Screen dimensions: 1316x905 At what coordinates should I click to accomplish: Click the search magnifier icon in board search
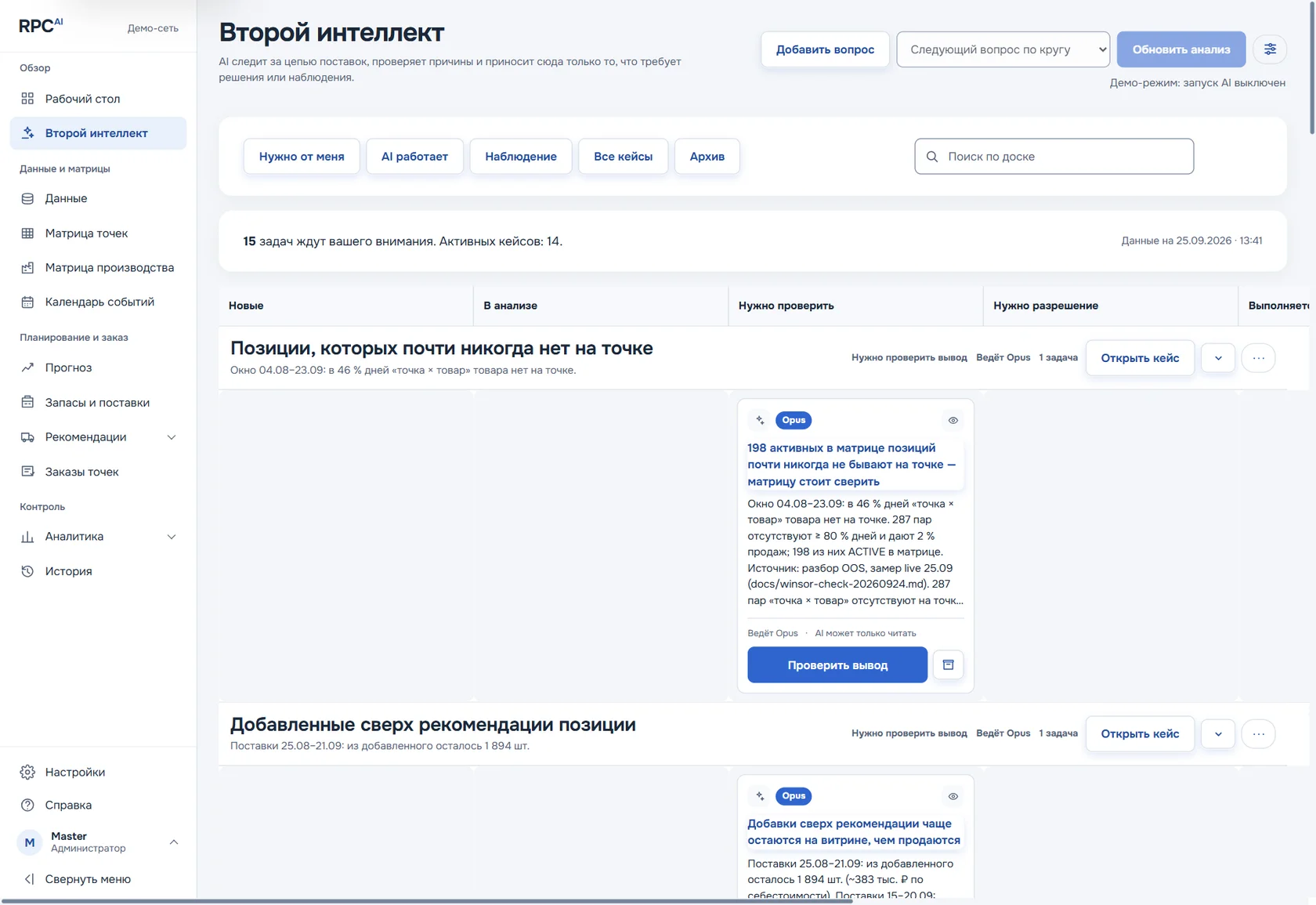coord(932,157)
